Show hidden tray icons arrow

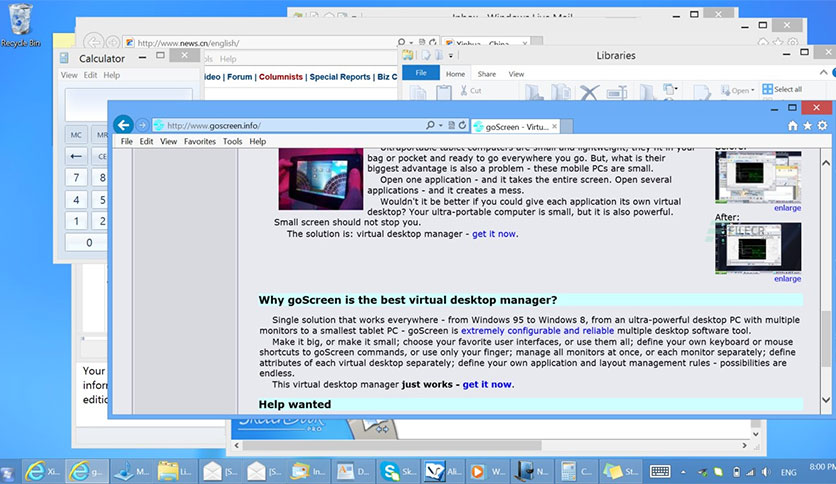pyautogui.click(x=683, y=472)
